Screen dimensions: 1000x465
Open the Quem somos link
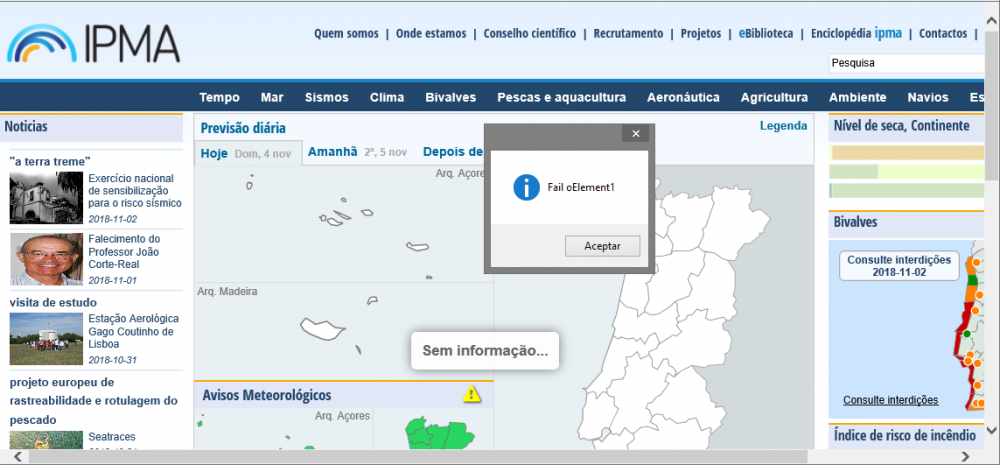coord(346,34)
